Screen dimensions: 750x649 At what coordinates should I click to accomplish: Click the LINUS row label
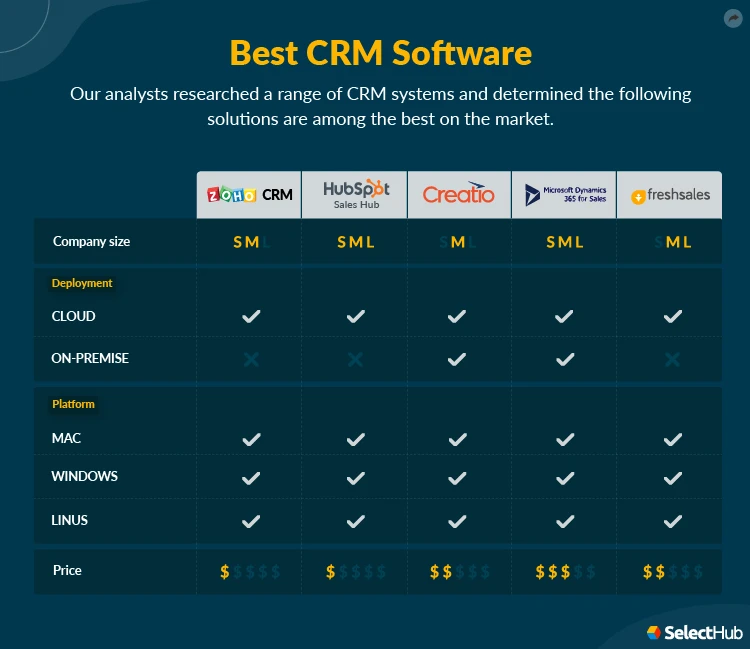[x=69, y=520]
